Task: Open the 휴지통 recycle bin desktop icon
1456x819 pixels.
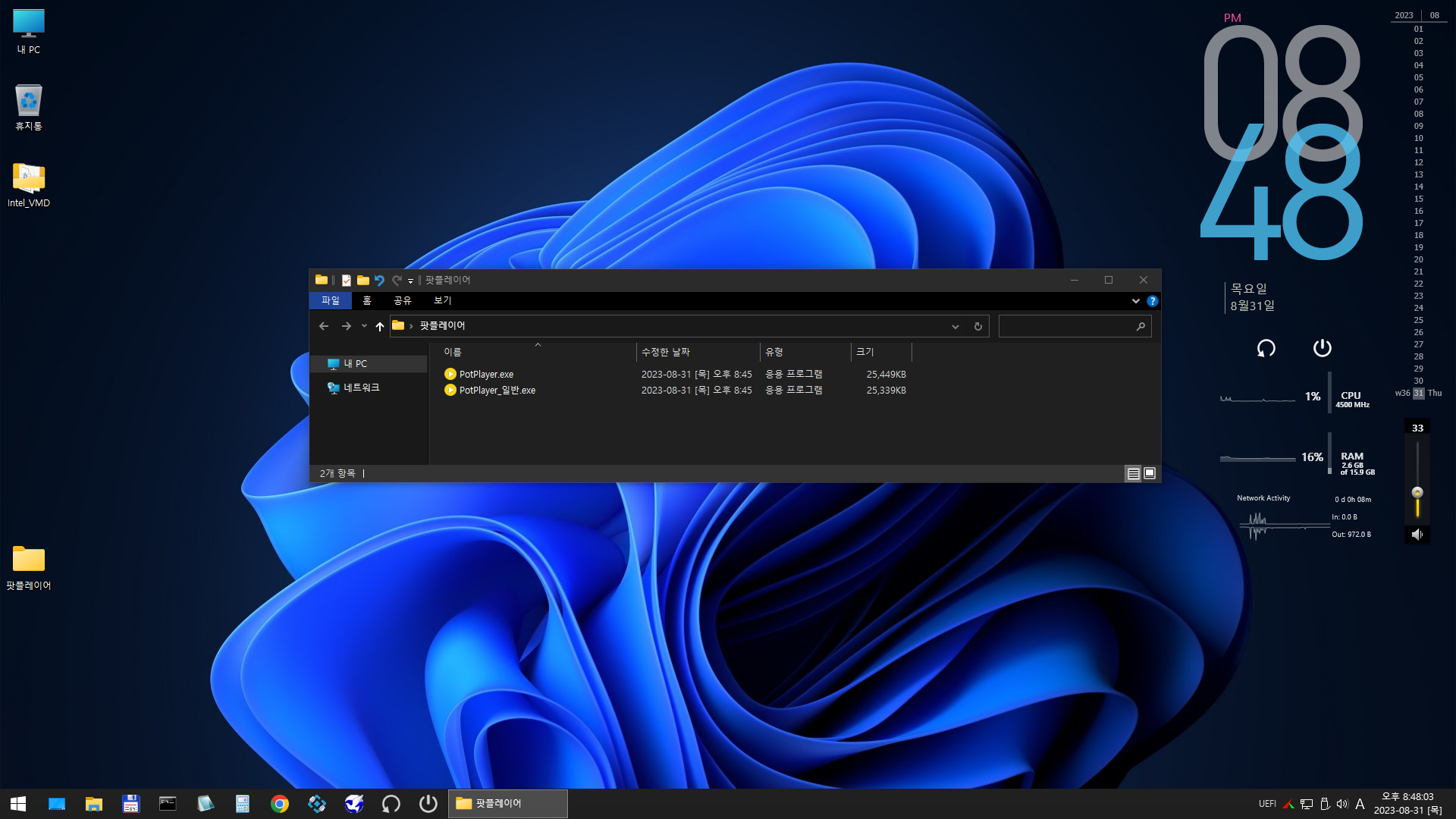Action: (29, 107)
